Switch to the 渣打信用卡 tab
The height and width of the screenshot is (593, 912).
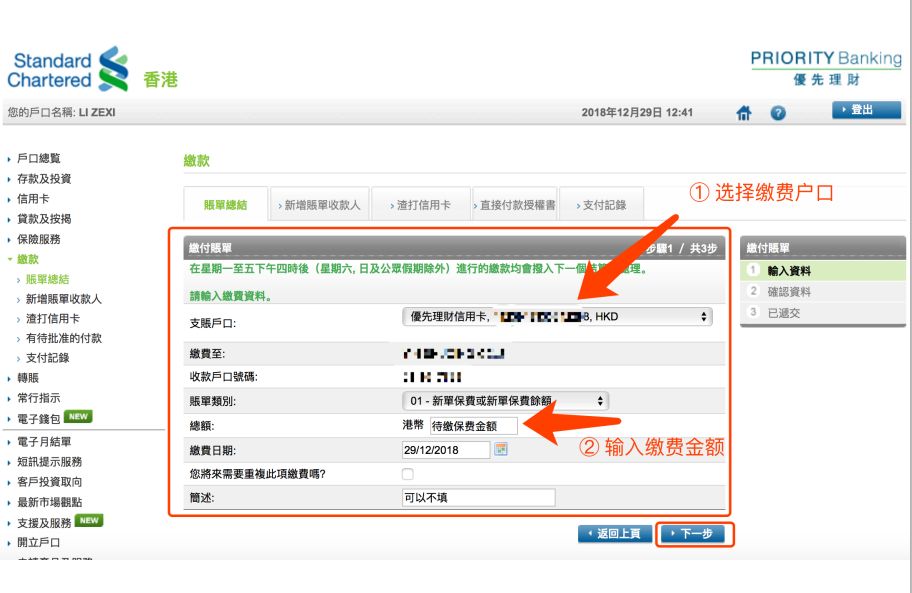[x=421, y=205]
